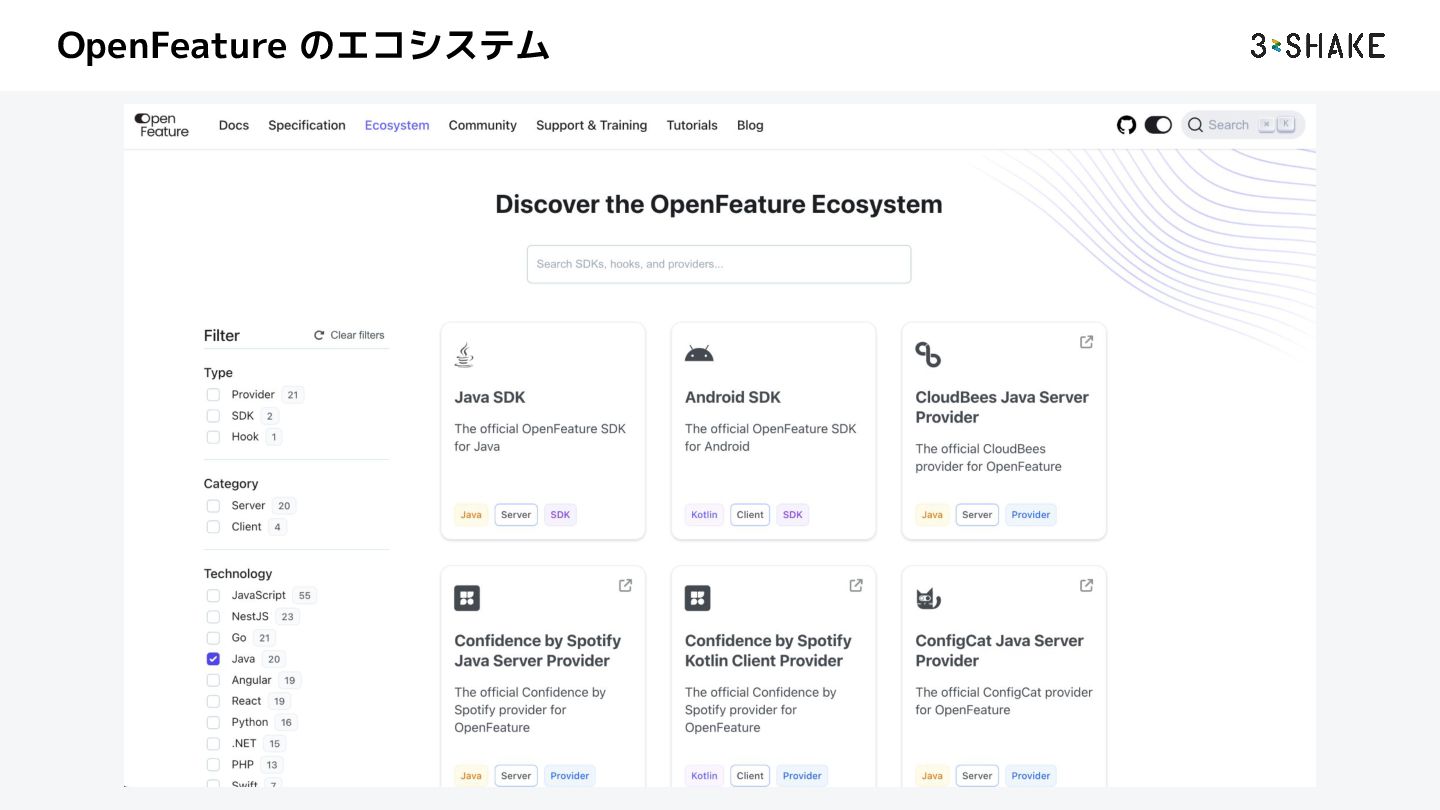Click Kotlin tag on Confidence Kotlin Client card
The width and height of the screenshot is (1440, 810).
tap(704, 776)
